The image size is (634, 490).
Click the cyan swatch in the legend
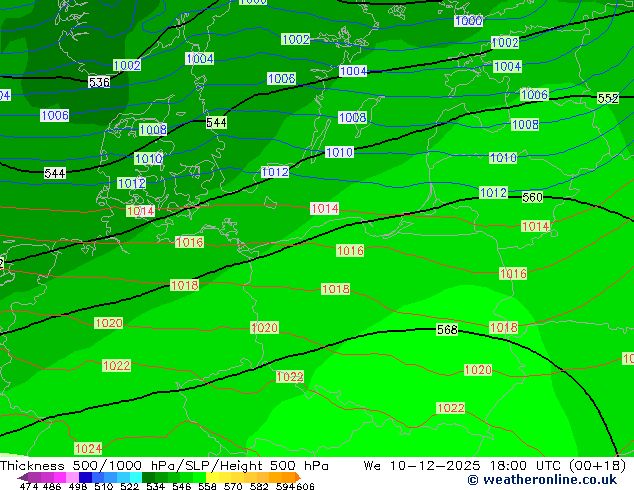(x=136, y=477)
